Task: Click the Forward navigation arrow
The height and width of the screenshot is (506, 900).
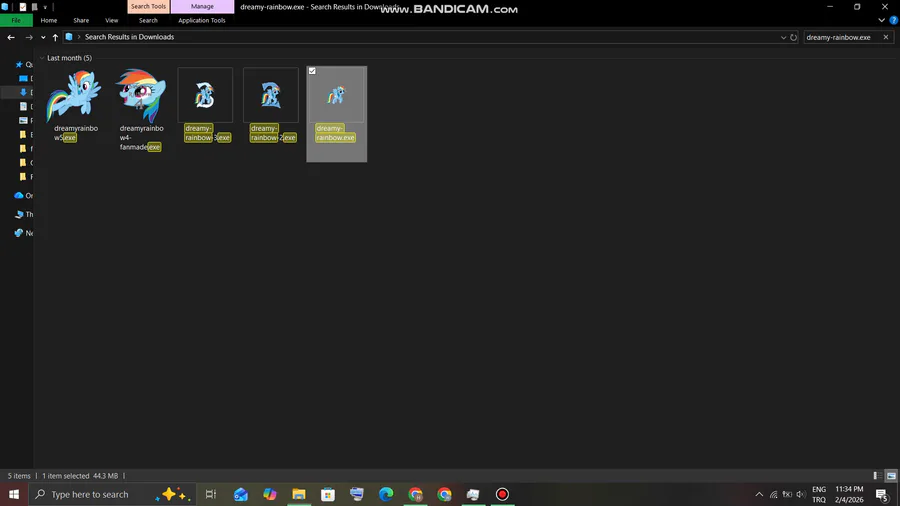Action: pos(29,37)
